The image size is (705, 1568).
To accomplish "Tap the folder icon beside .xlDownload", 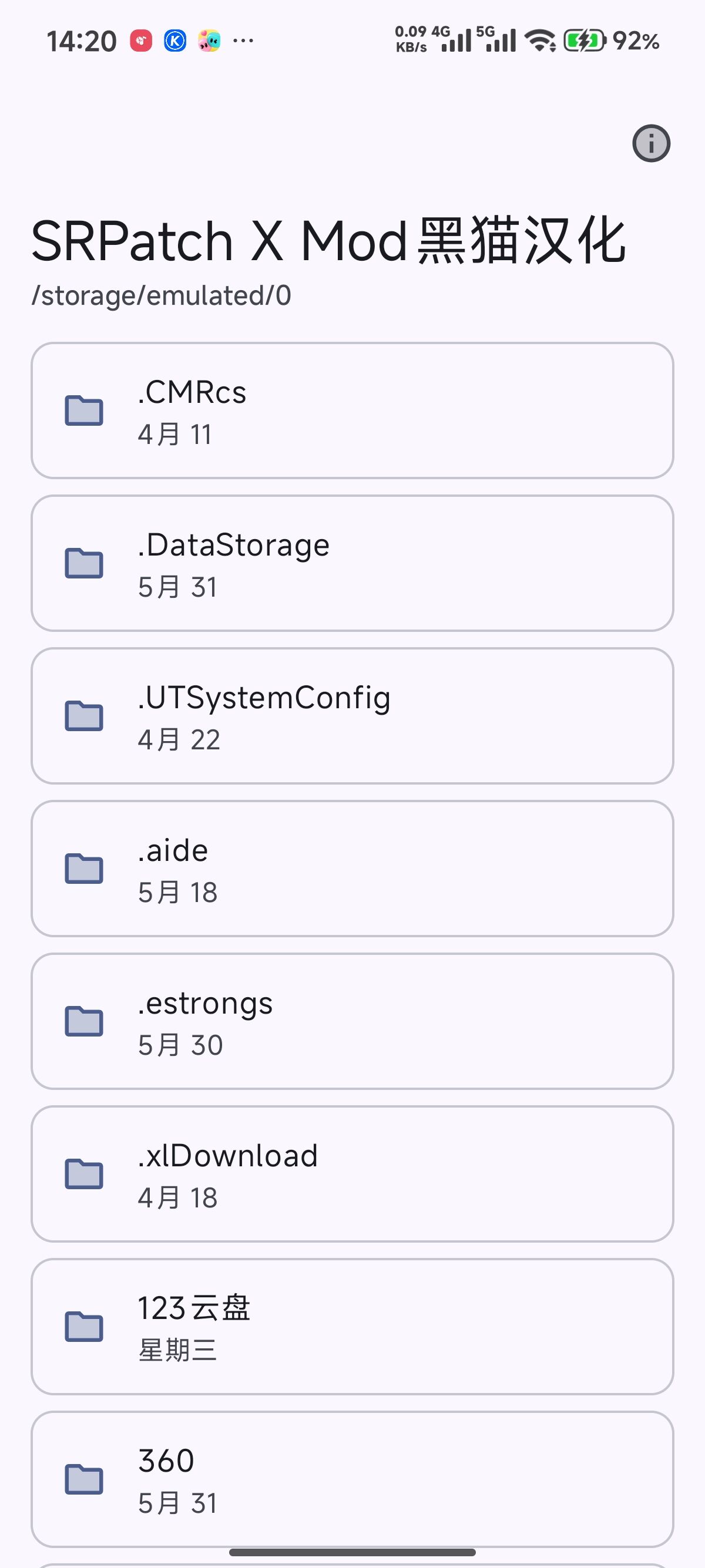I will [84, 1174].
